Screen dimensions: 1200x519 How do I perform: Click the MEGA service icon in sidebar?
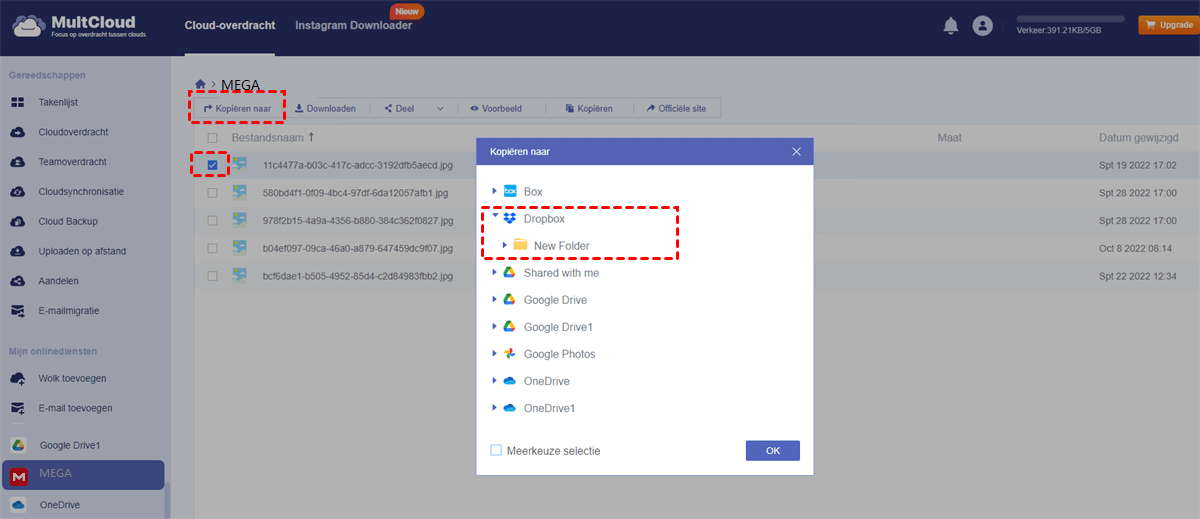[x=18, y=475]
